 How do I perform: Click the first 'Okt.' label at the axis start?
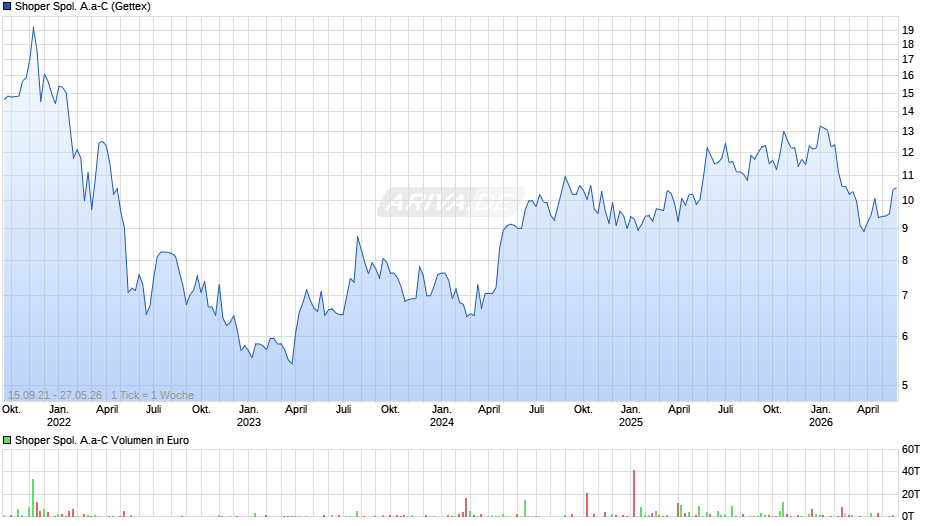click(x=11, y=410)
